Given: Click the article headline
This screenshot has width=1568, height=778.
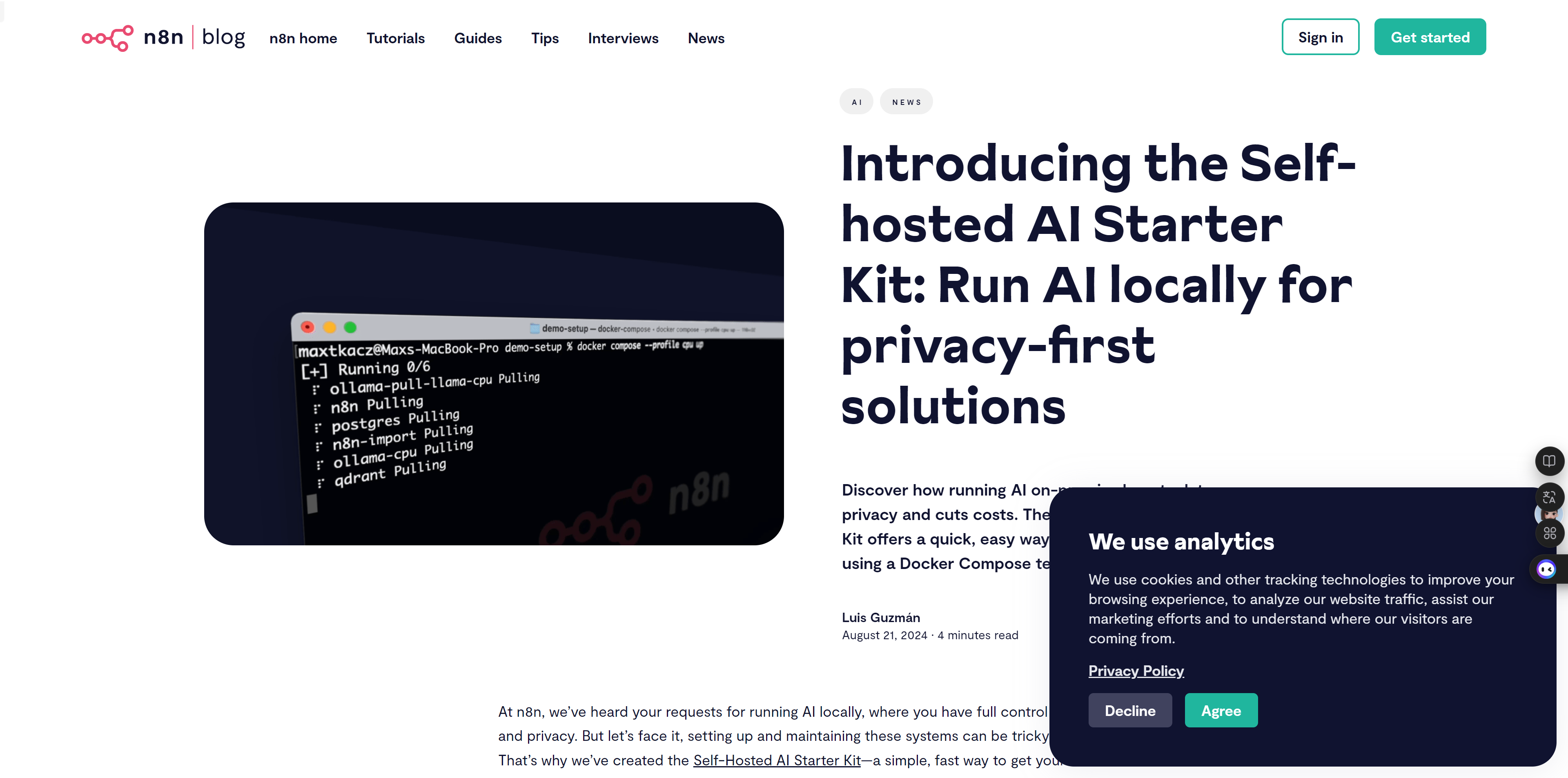Looking at the screenshot, I should click(1098, 284).
